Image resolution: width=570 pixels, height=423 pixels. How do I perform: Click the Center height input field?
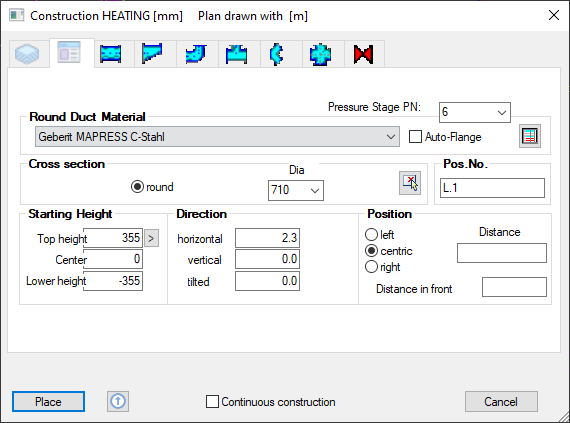point(113,259)
